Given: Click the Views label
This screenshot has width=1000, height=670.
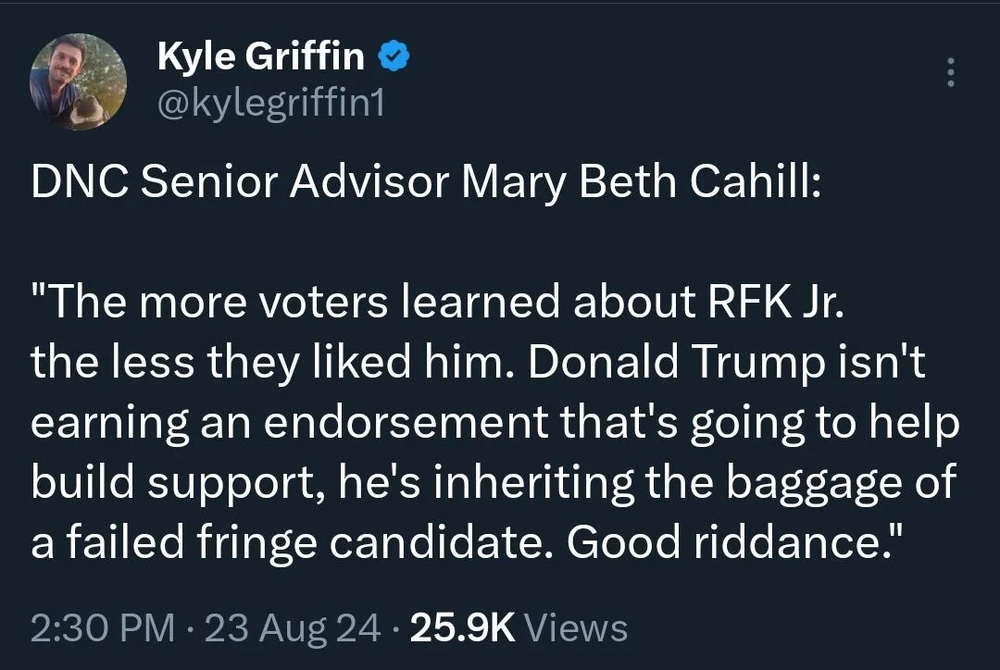Looking at the screenshot, I should (x=577, y=628).
